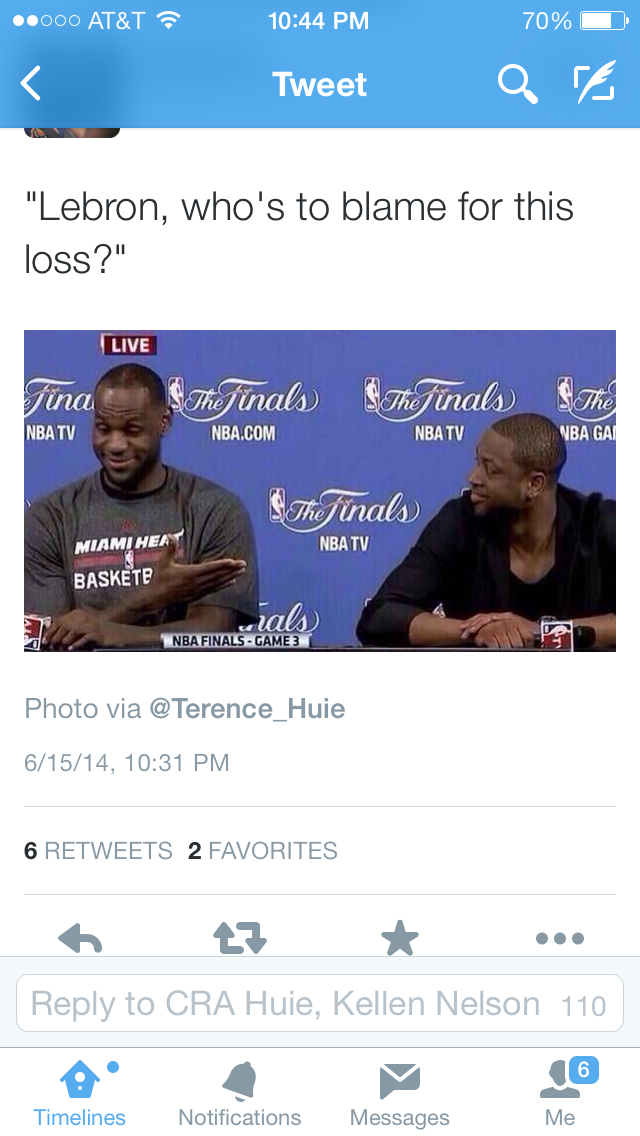Tap the tweet timestamp 6/15/14, 10:31 PM
This screenshot has width=640, height=1136.
click(127, 762)
